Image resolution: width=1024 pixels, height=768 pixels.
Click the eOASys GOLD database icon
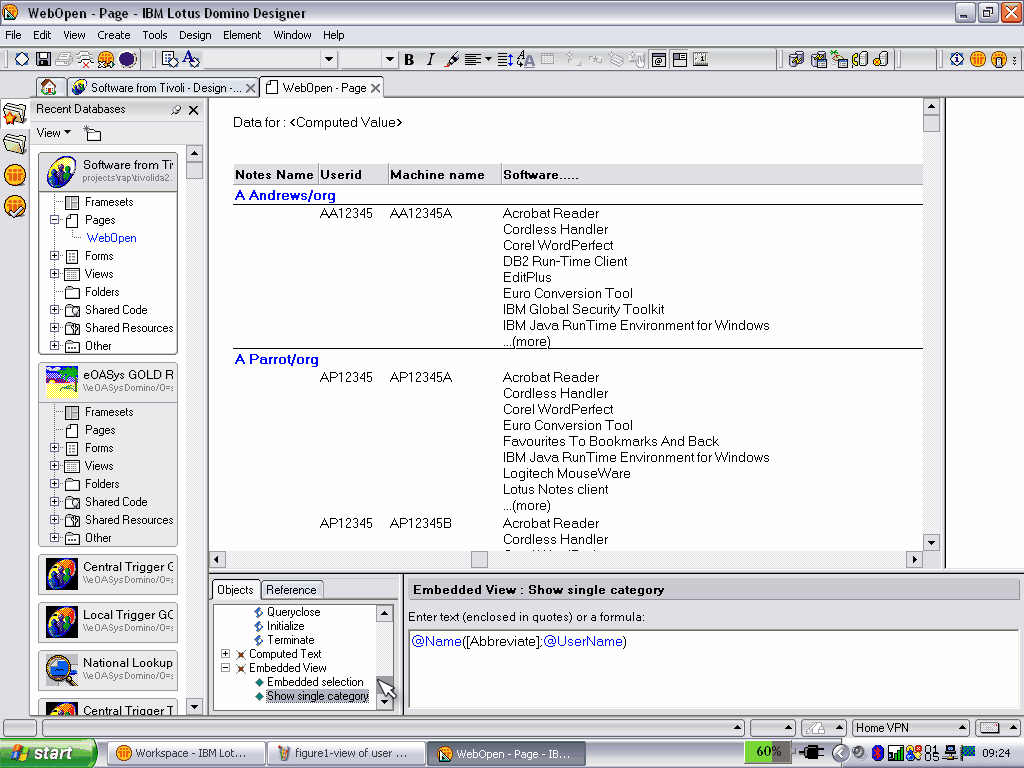pyautogui.click(x=62, y=381)
